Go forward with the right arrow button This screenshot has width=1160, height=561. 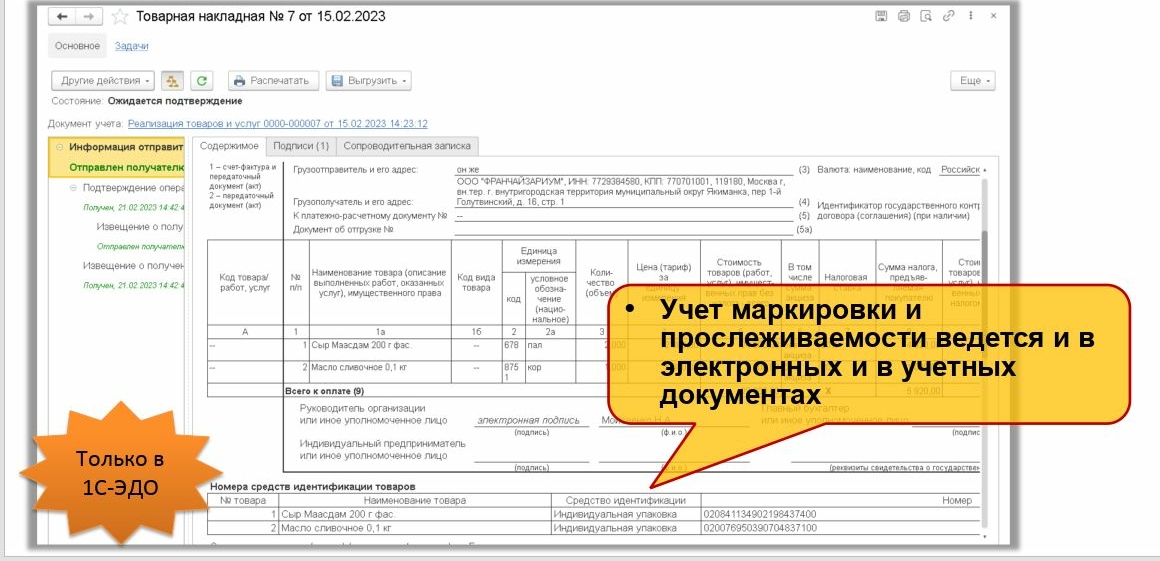click(x=88, y=16)
